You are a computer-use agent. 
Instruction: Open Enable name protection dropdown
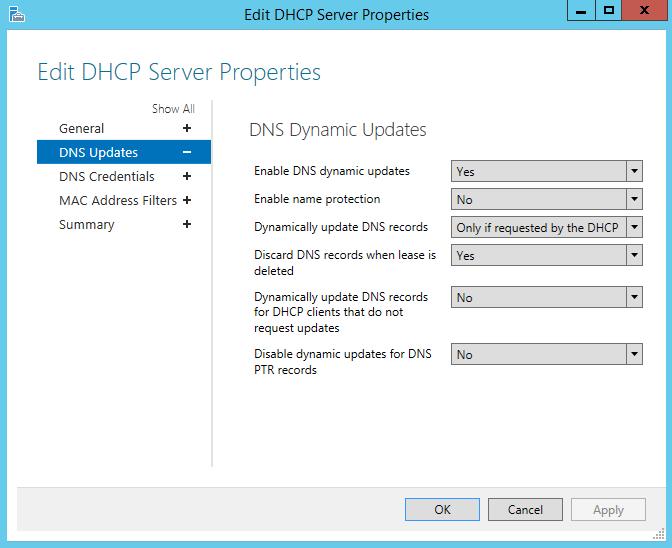tap(546, 199)
